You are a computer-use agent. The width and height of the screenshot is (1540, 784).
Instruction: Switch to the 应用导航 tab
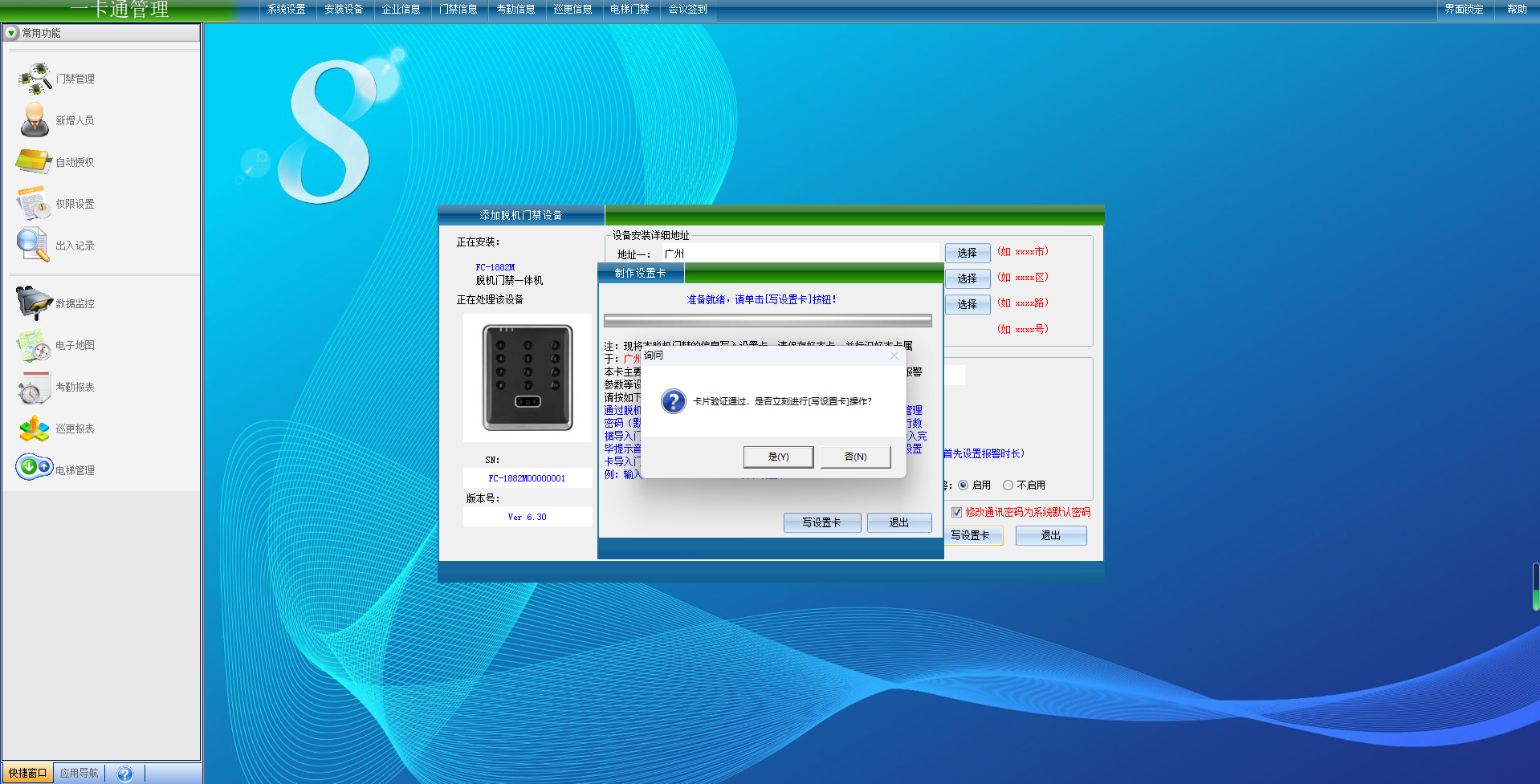[79, 774]
